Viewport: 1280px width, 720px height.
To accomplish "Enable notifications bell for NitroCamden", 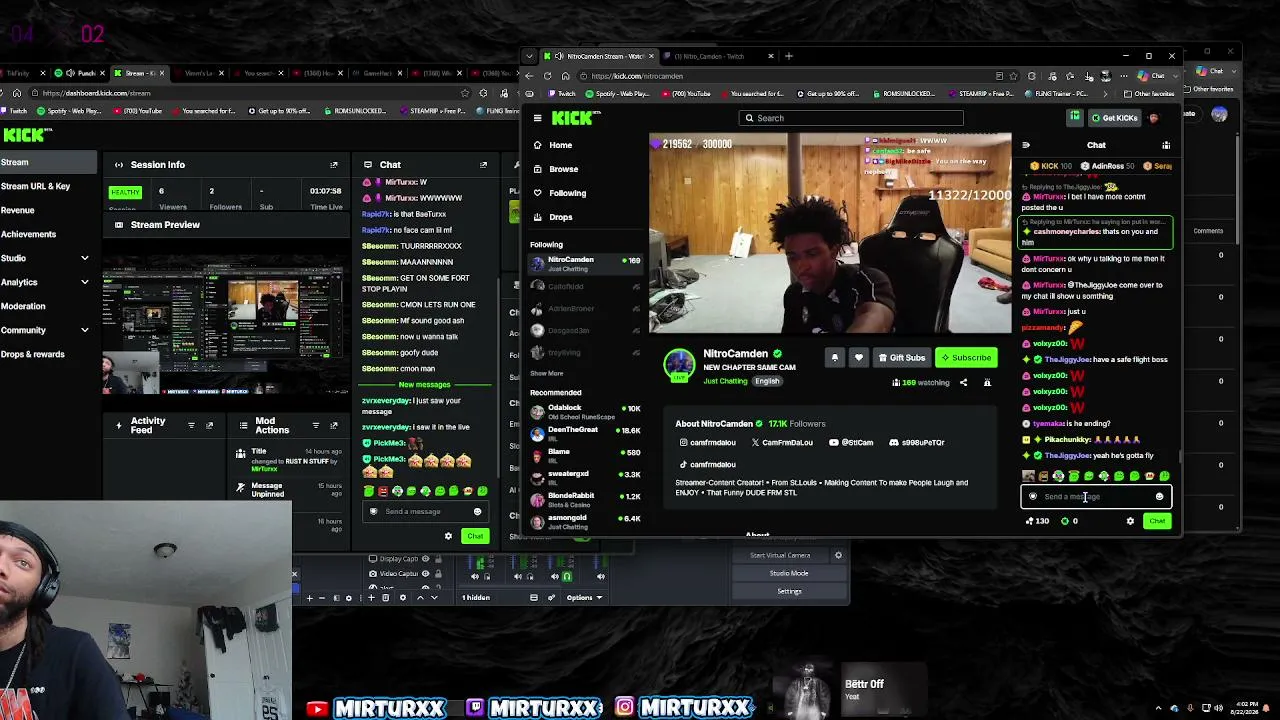I will (835, 358).
